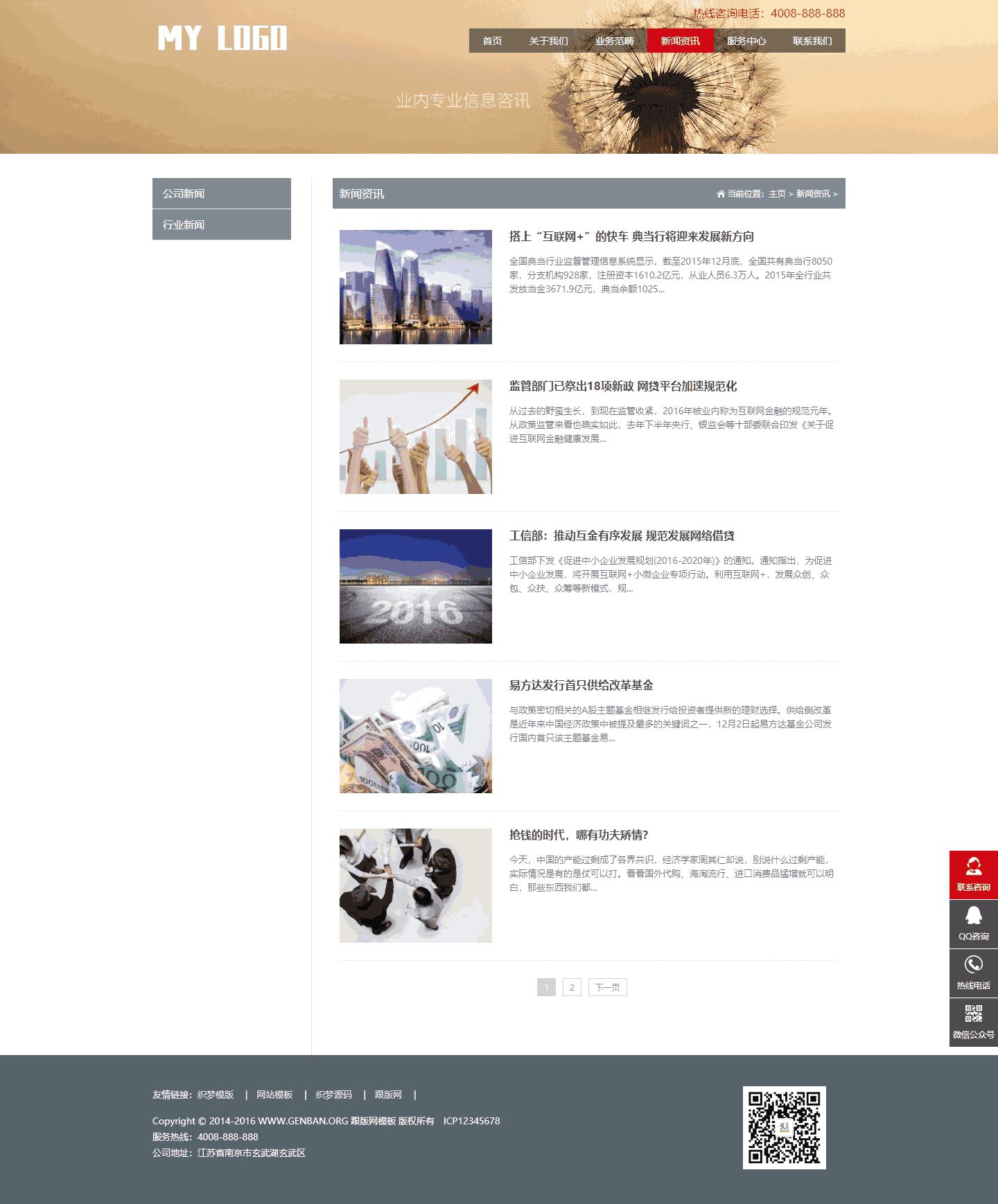998x1204 pixels.
Task: Go to page 2 of news
Action: [572, 987]
